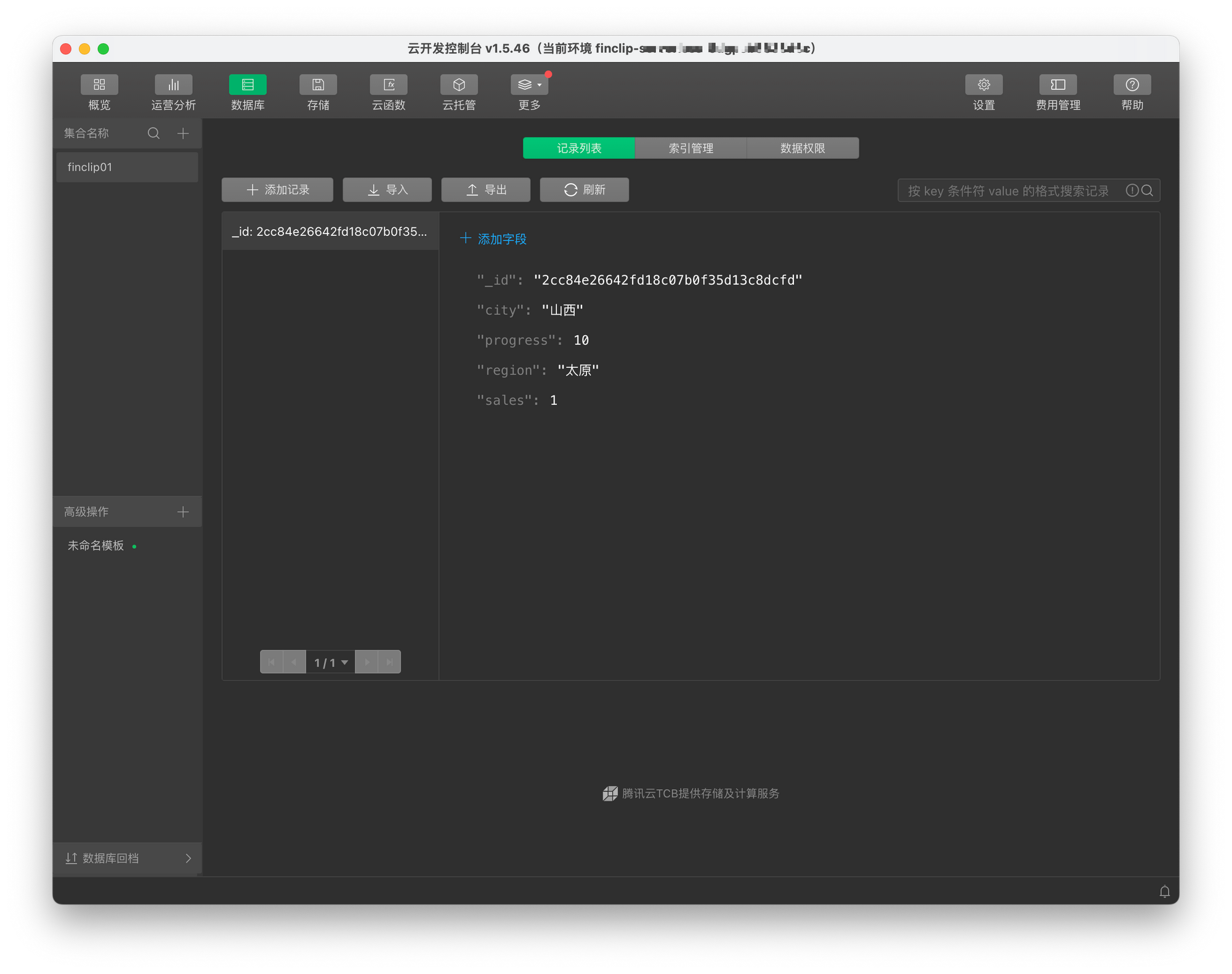Click the notification bell icon
The width and height of the screenshot is (1232, 974).
[x=1164, y=891]
